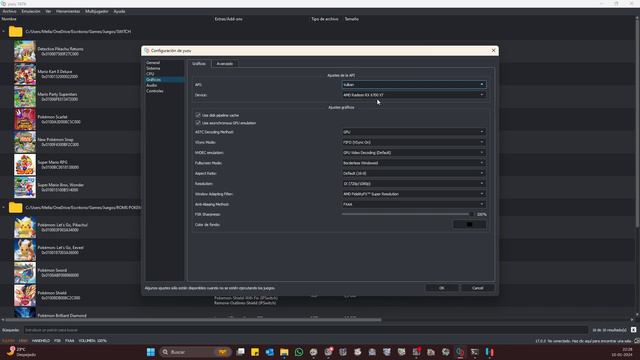Select Mario Kart 8 Deluxe cover thumbnail
This screenshot has width=640, height=360.
click(25, 74)
